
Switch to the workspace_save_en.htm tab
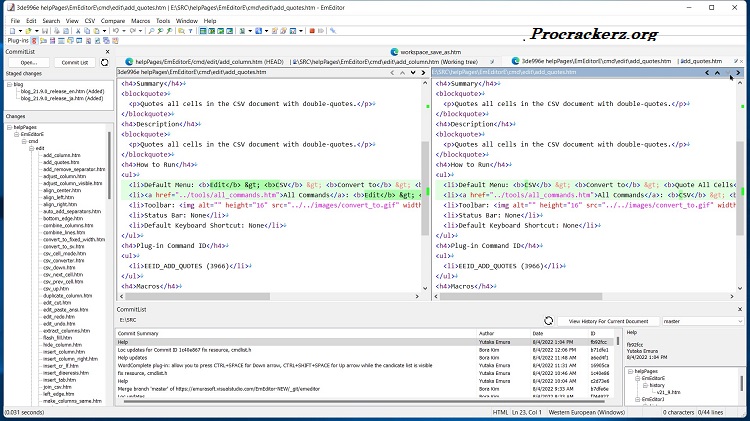[x=429, y=51]
